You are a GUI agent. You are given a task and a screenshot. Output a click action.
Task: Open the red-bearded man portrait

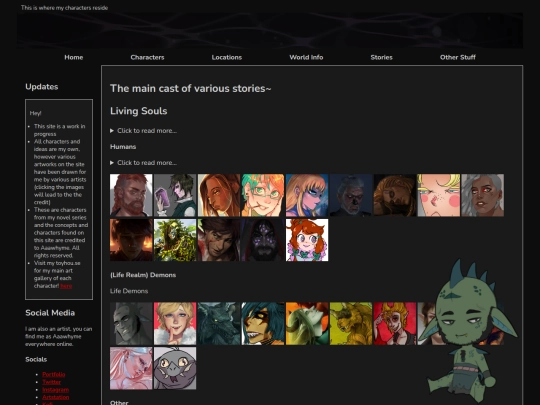click(x=131, y=195)
